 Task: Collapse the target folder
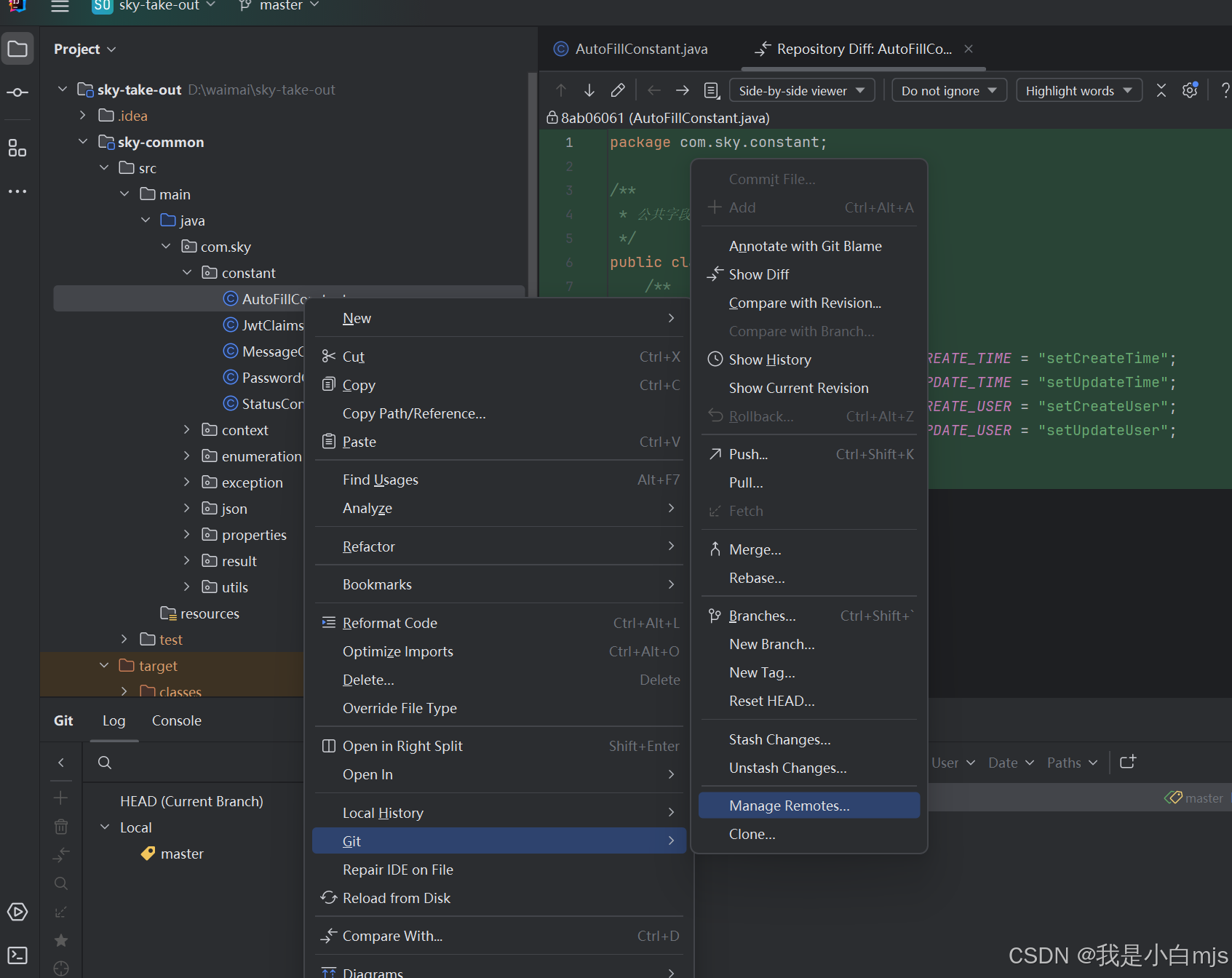(x=104, y=665)
